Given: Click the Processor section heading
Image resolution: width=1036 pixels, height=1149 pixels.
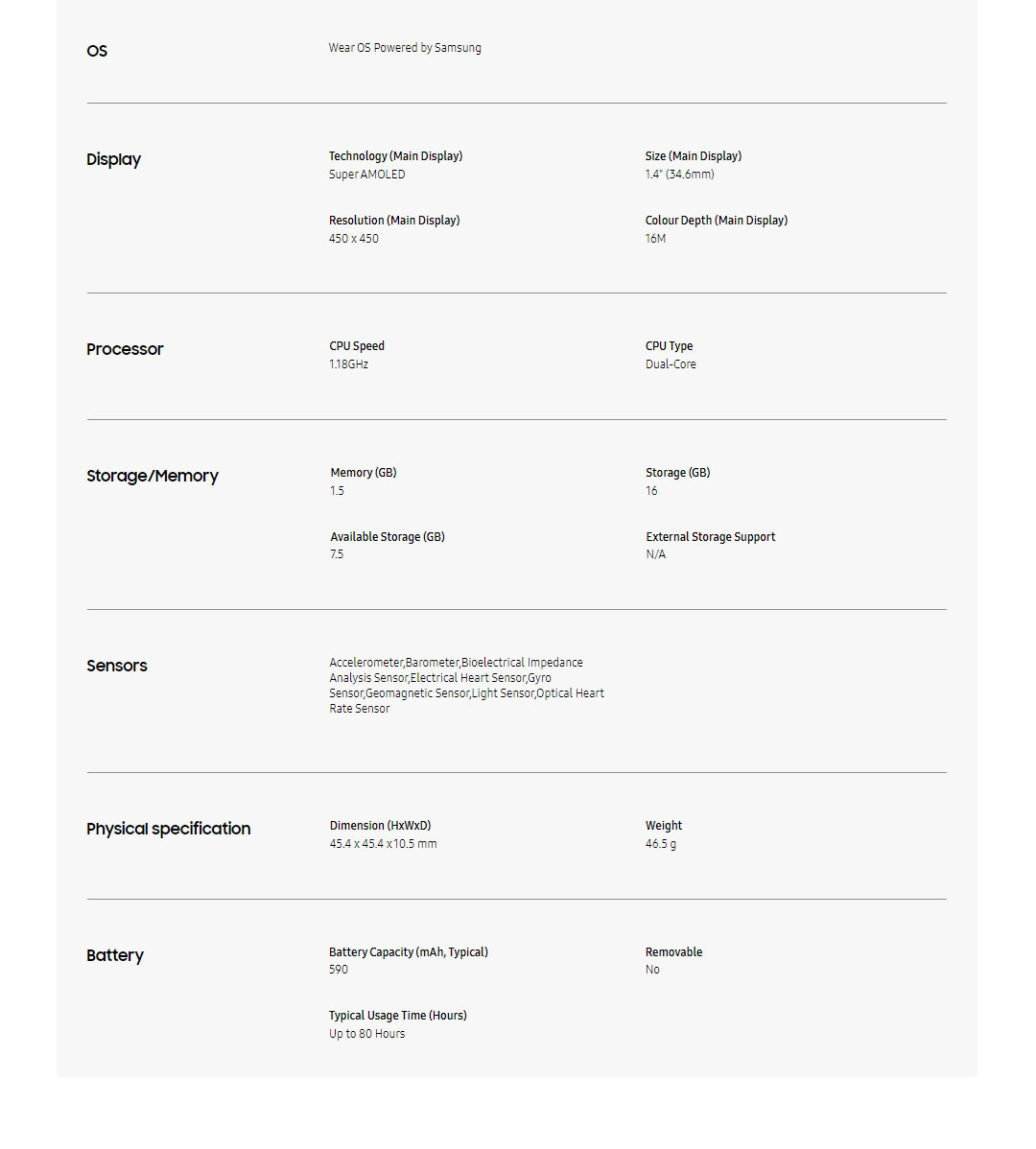Looking at the screenshot, I should tap(125, 349).
